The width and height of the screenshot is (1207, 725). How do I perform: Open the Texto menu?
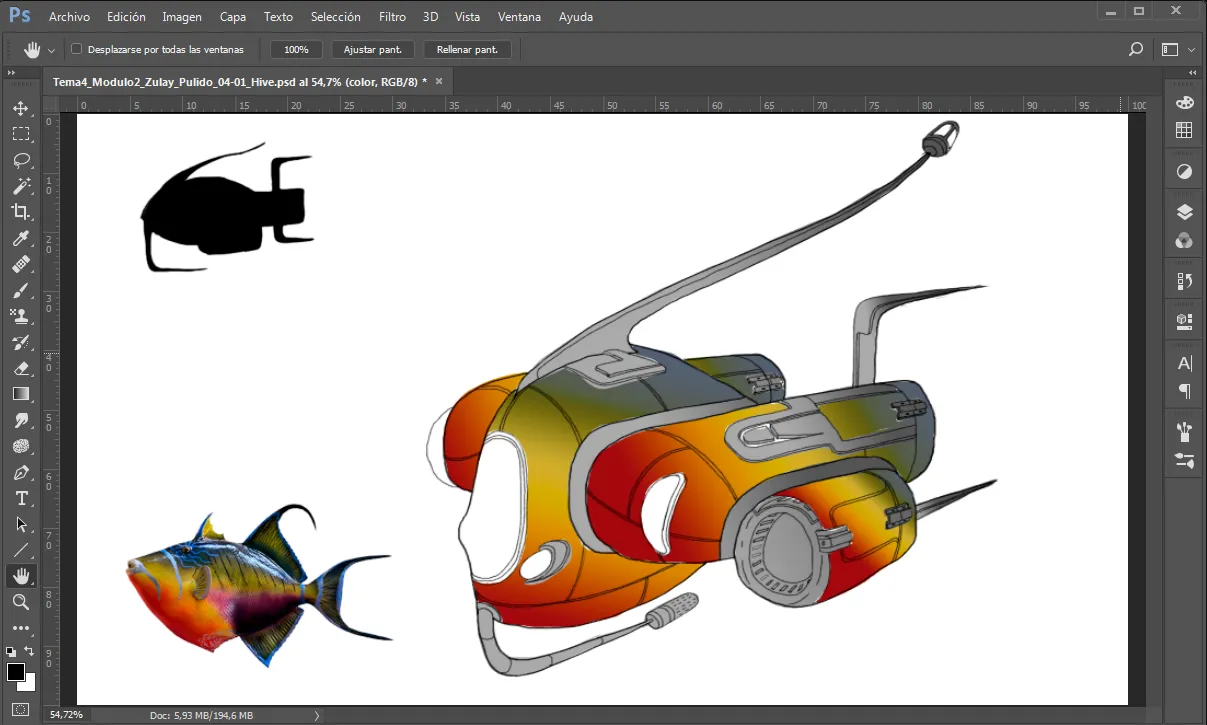tap(279, 17)
